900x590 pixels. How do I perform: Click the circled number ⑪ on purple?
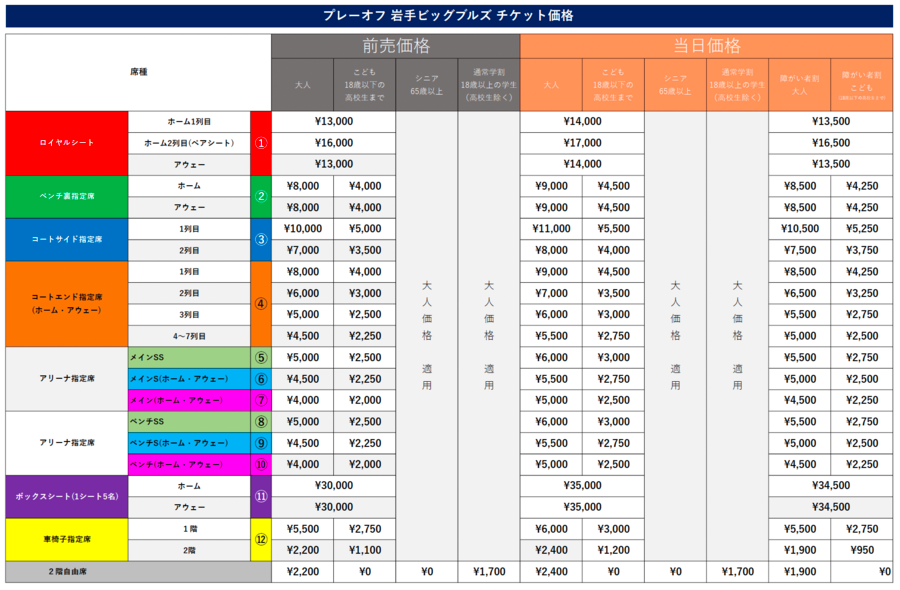pyautogui.click(x=261, y=496)
